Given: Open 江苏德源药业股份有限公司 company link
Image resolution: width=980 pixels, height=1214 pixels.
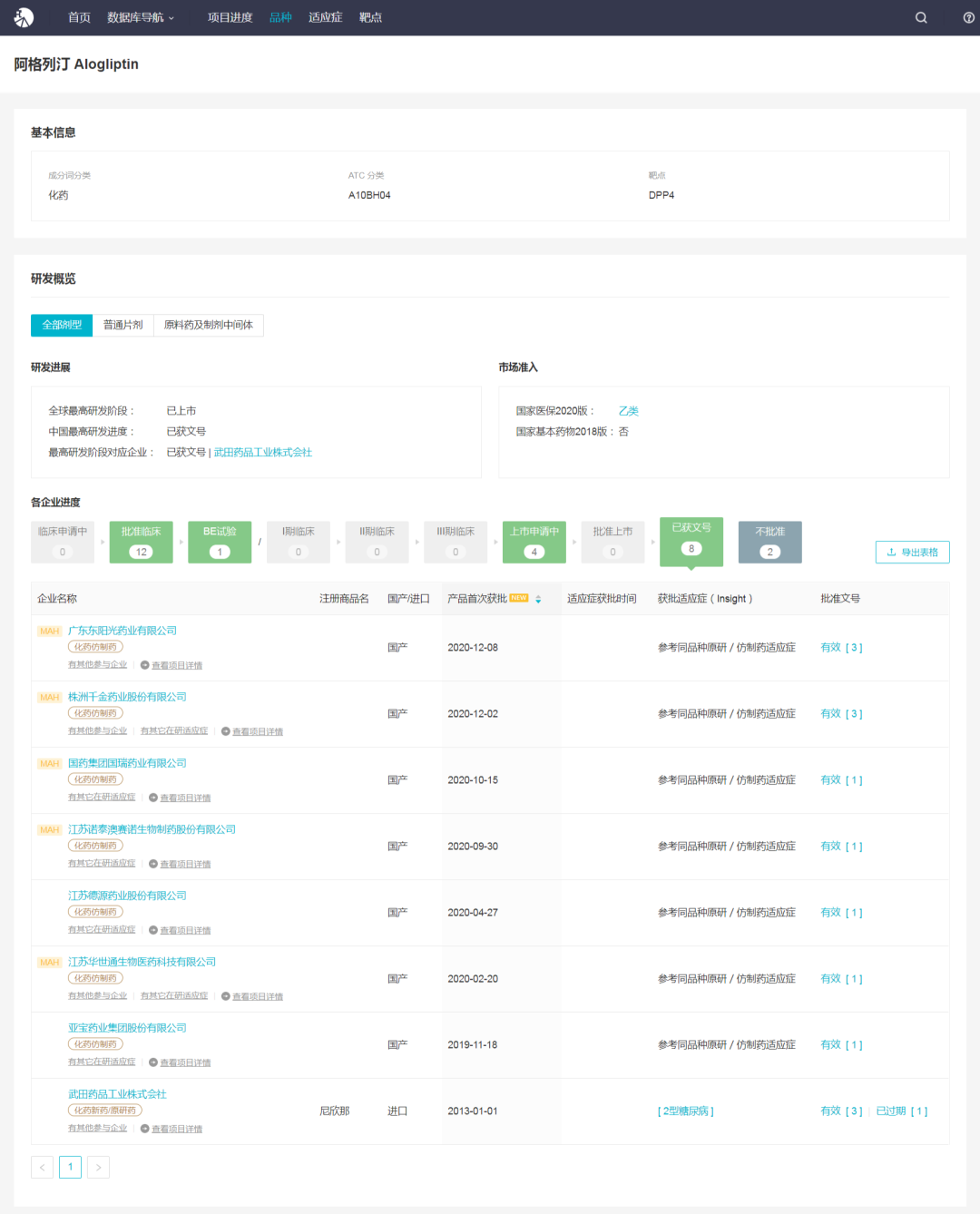Looking at the screenshot, I should coord(127,896).
